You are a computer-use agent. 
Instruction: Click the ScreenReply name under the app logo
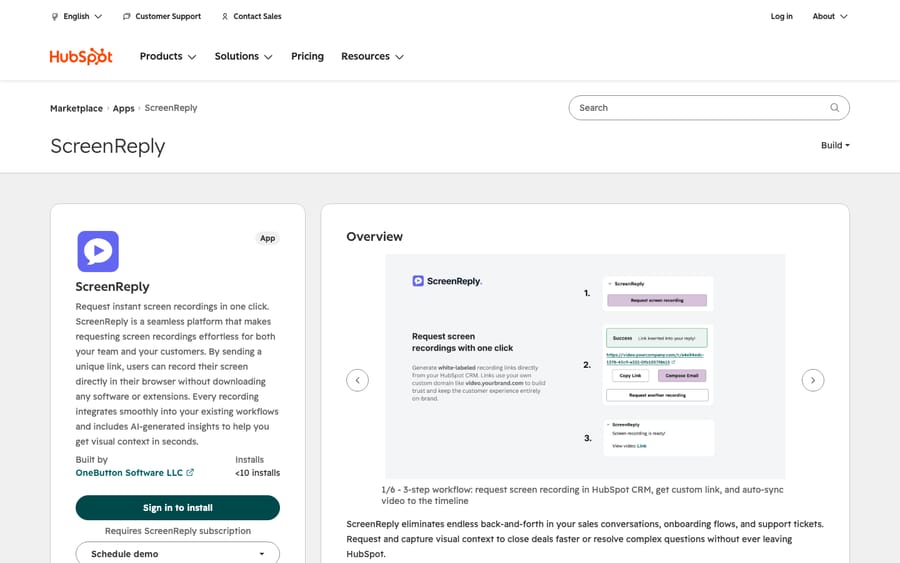click(x=112, y=286)
